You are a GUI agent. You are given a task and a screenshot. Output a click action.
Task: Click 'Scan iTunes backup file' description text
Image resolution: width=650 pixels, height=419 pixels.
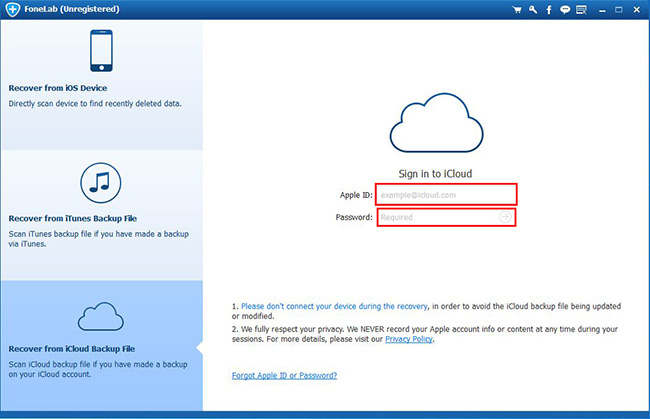99,239
